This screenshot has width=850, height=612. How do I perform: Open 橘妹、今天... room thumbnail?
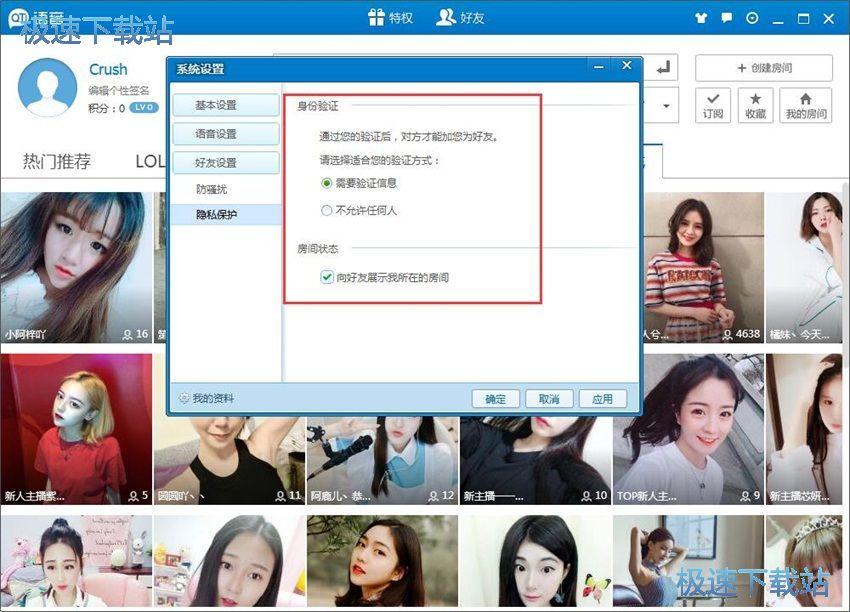coord(804,267)
